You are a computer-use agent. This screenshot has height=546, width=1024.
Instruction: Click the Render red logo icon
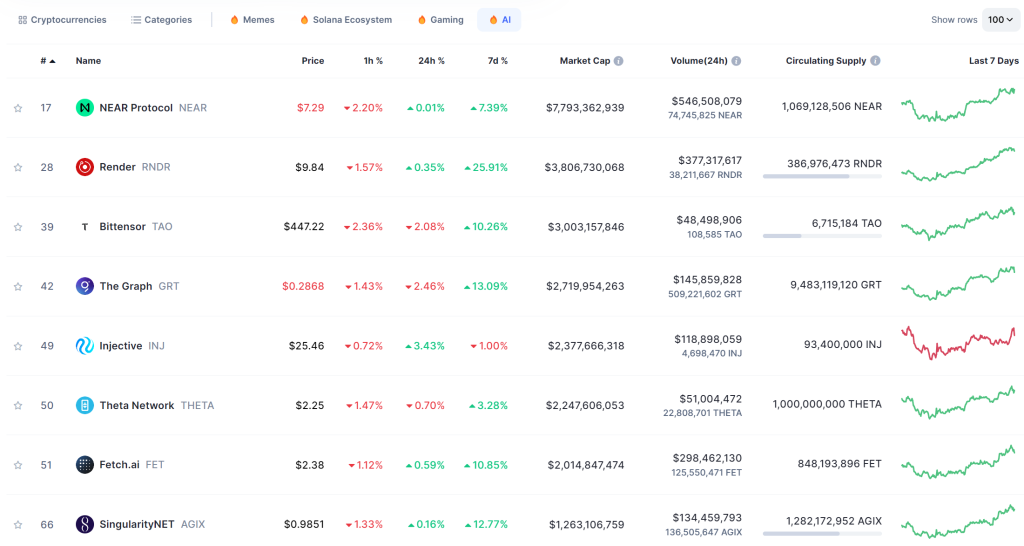[84, 167]
